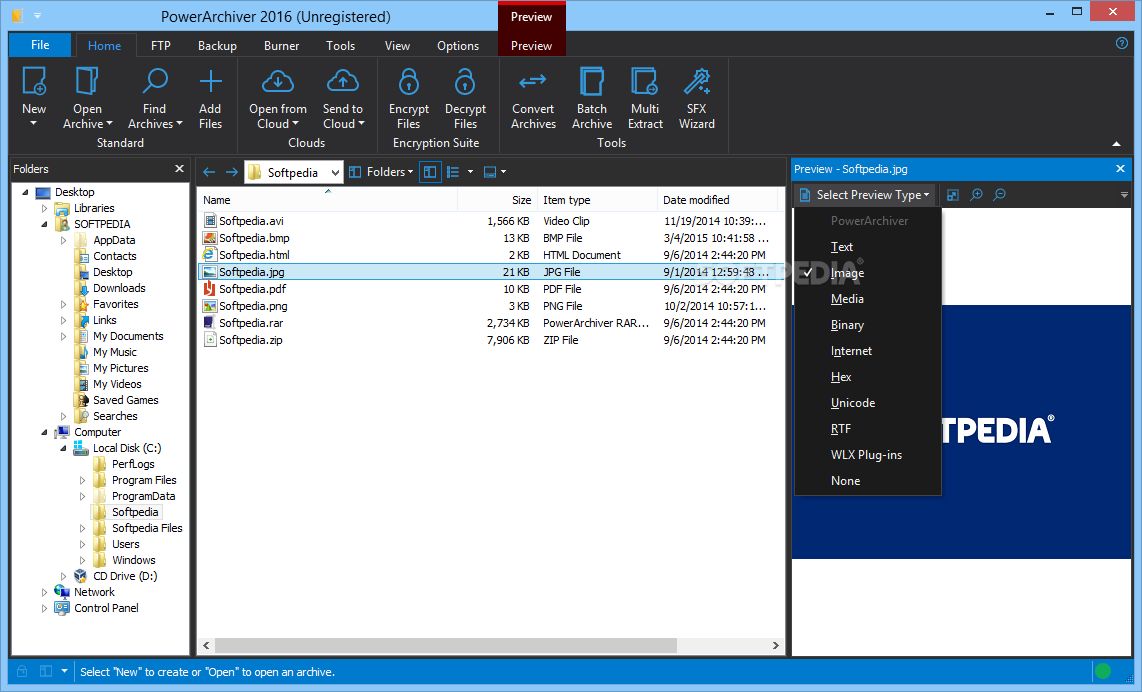Select the checked Image preview type
Screen dimensions: 1142x692
pos(868,273)
